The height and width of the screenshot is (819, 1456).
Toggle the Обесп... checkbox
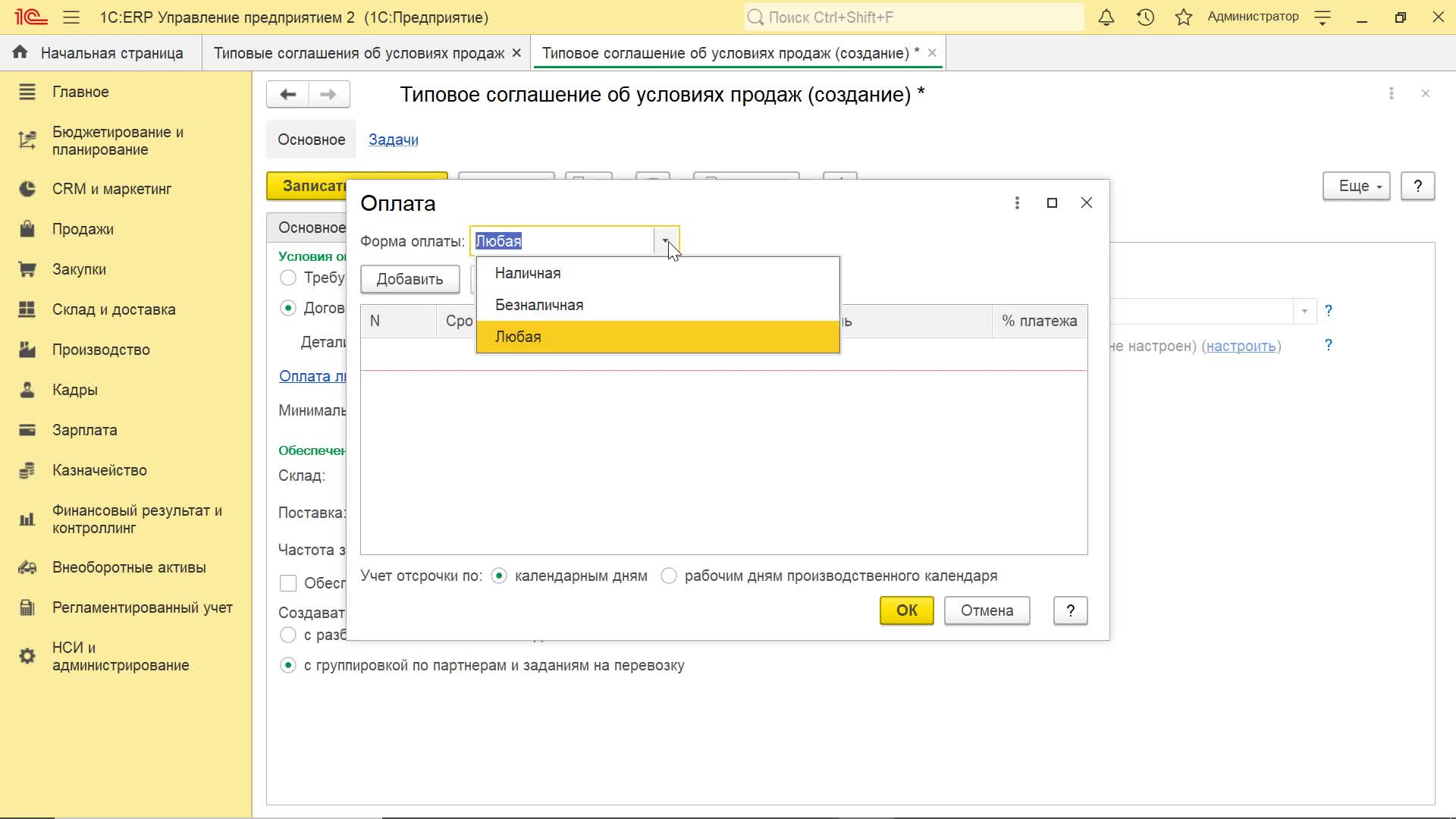tap(288, 583)
